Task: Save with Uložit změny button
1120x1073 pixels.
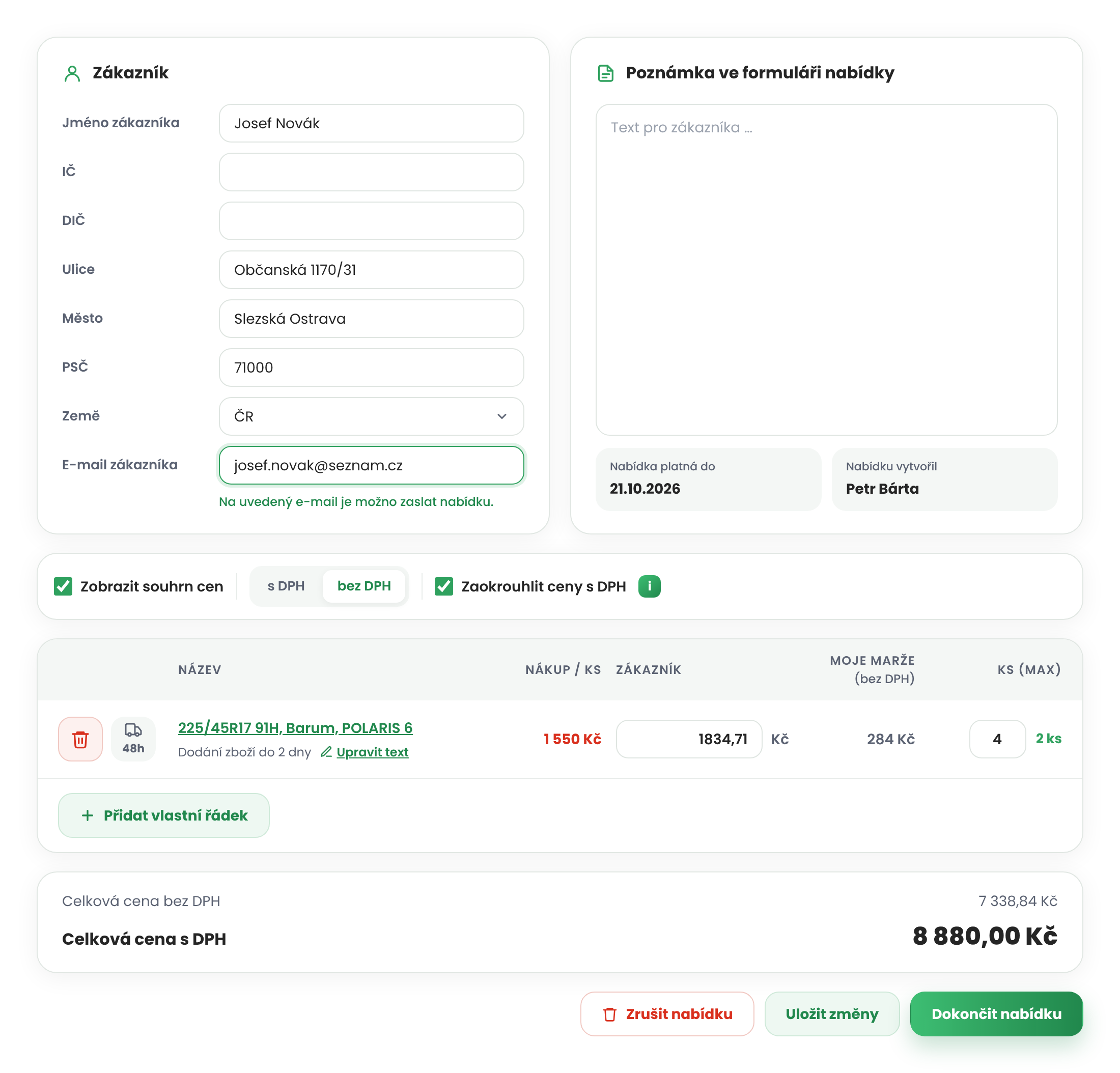Action: pyautogui.click(x=832, y=1014)
